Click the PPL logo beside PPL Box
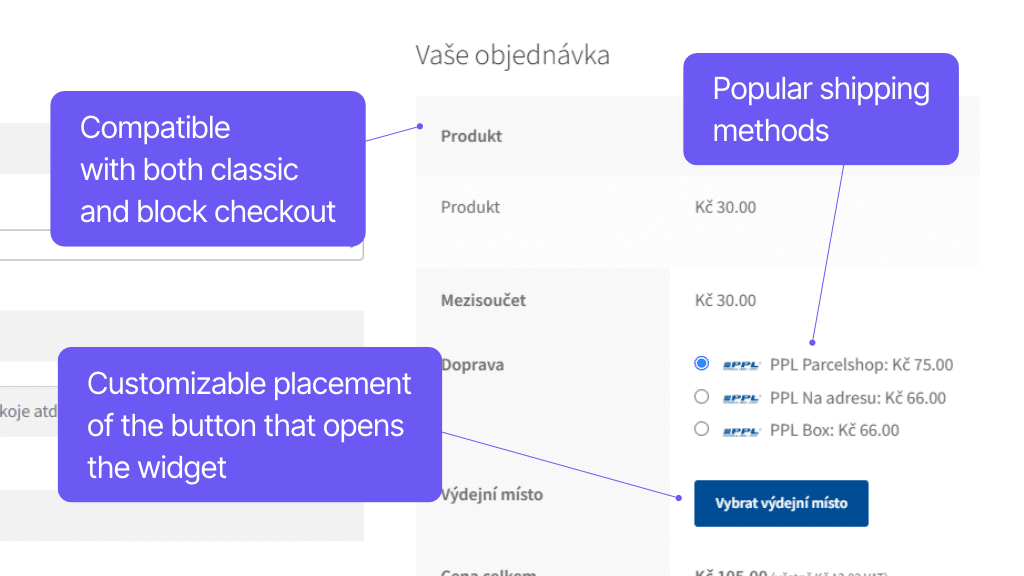1024x576 pixels. 742,431
